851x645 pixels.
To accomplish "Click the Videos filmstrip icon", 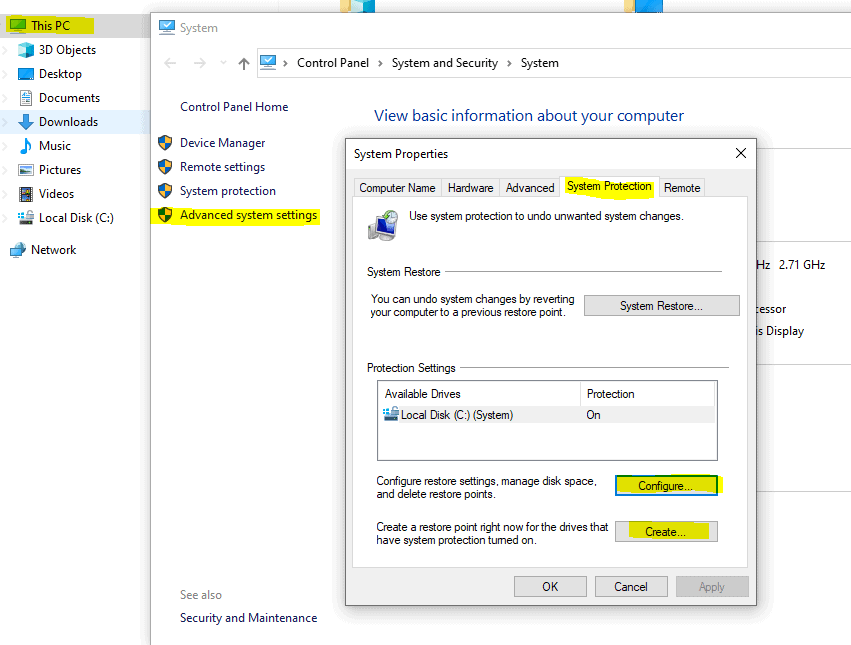I will 26,194.
